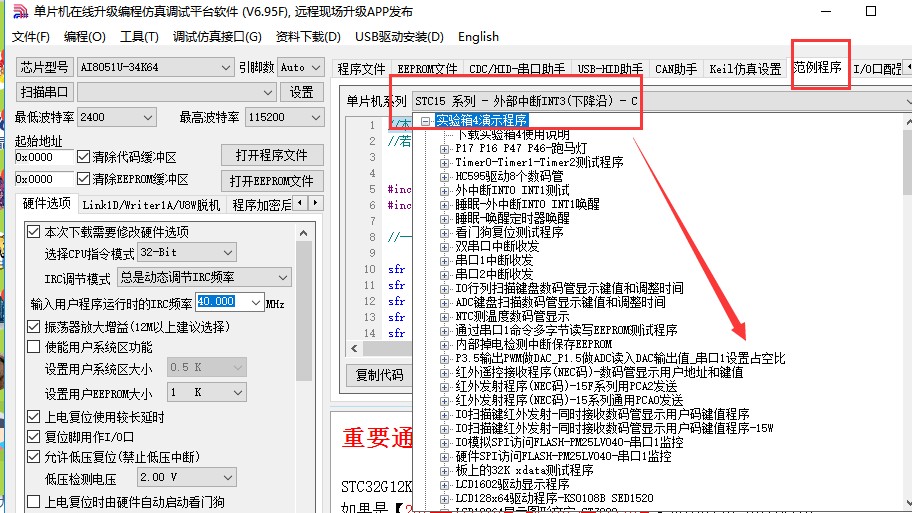Select the 程序文件 tab

pos(361,69)
